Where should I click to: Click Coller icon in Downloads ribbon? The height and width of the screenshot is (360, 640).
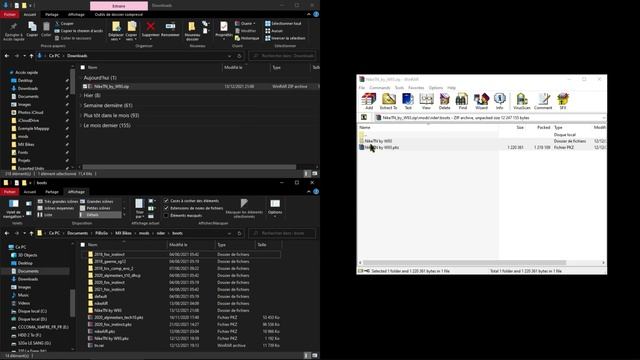click(46, 29)
